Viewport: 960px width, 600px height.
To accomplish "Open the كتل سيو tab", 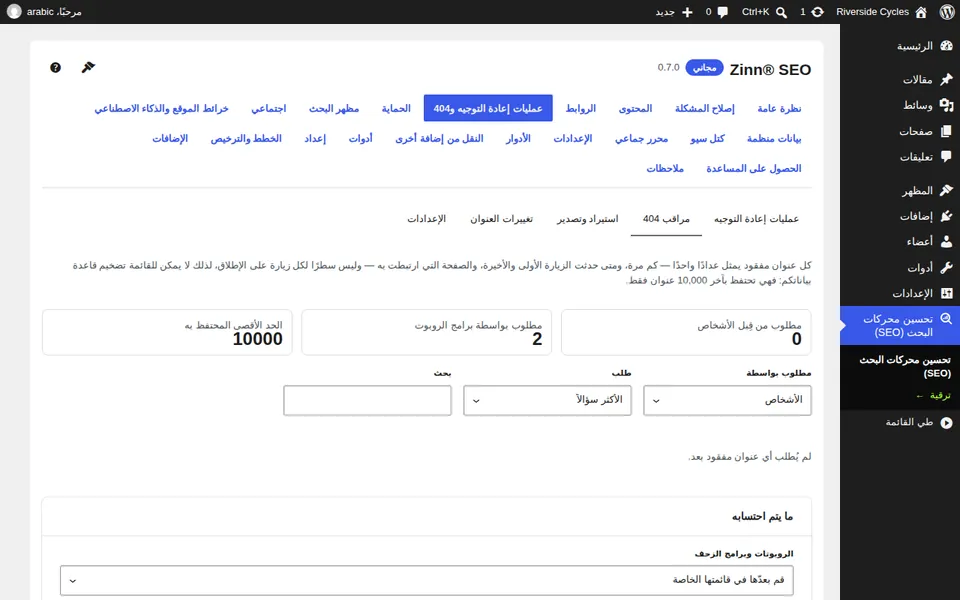I will click(x=708, y=138).
